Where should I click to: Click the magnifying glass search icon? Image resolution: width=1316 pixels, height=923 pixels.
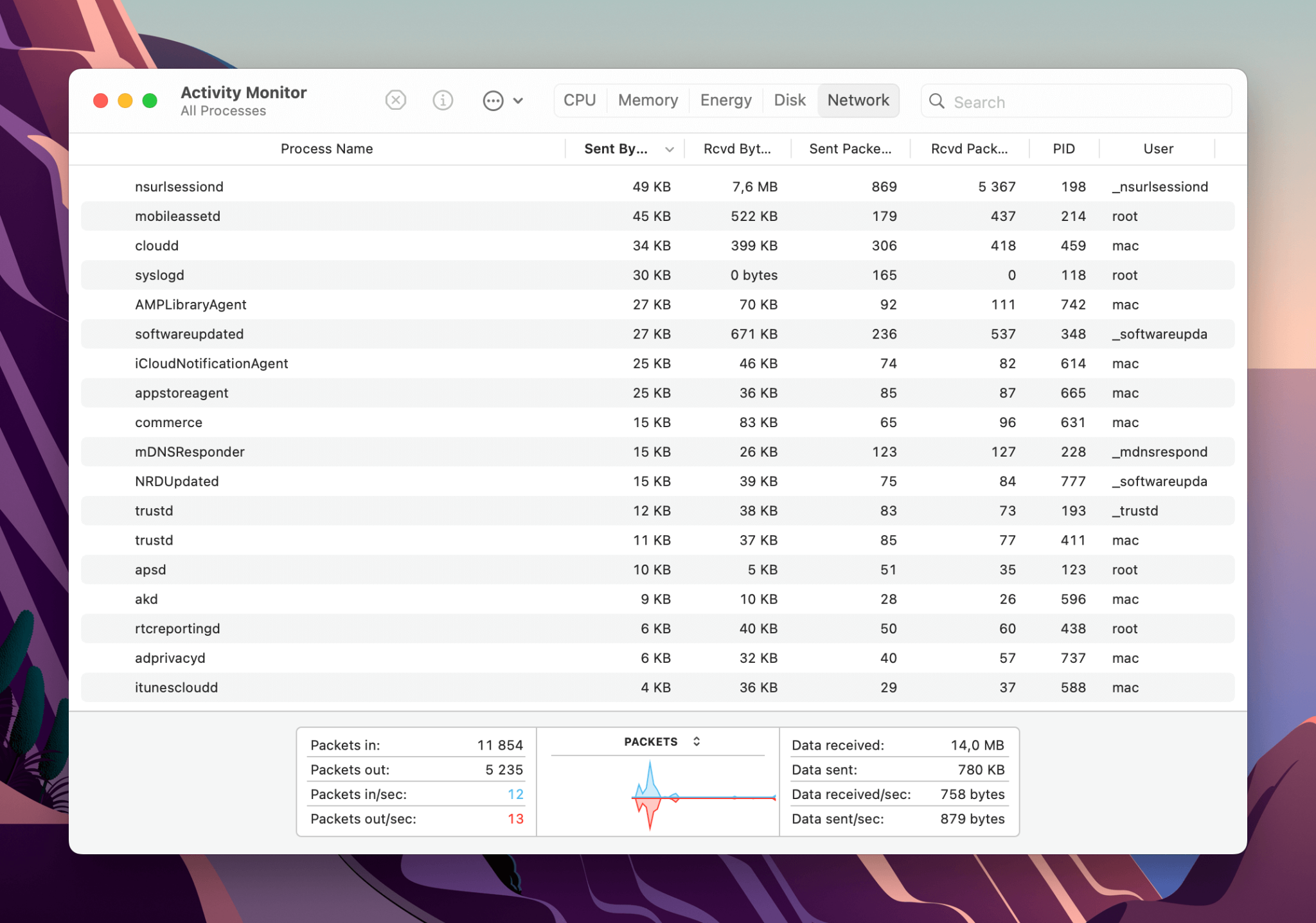[x=937, y=101]
